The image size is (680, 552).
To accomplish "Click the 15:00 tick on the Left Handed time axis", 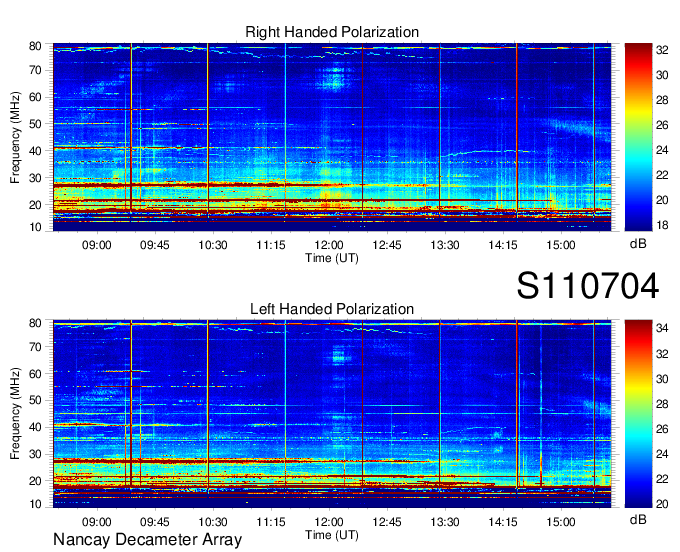I will 561,522.
